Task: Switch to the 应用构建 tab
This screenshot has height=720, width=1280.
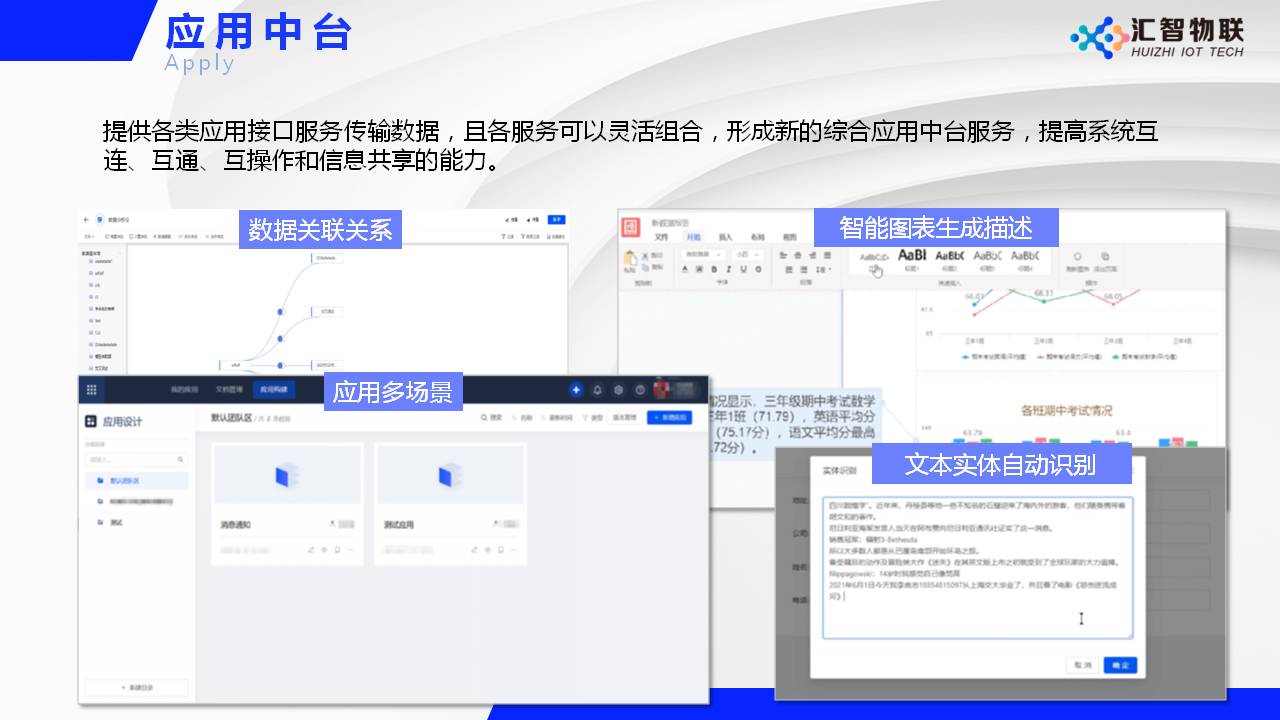Action: (x=273, y=390)
